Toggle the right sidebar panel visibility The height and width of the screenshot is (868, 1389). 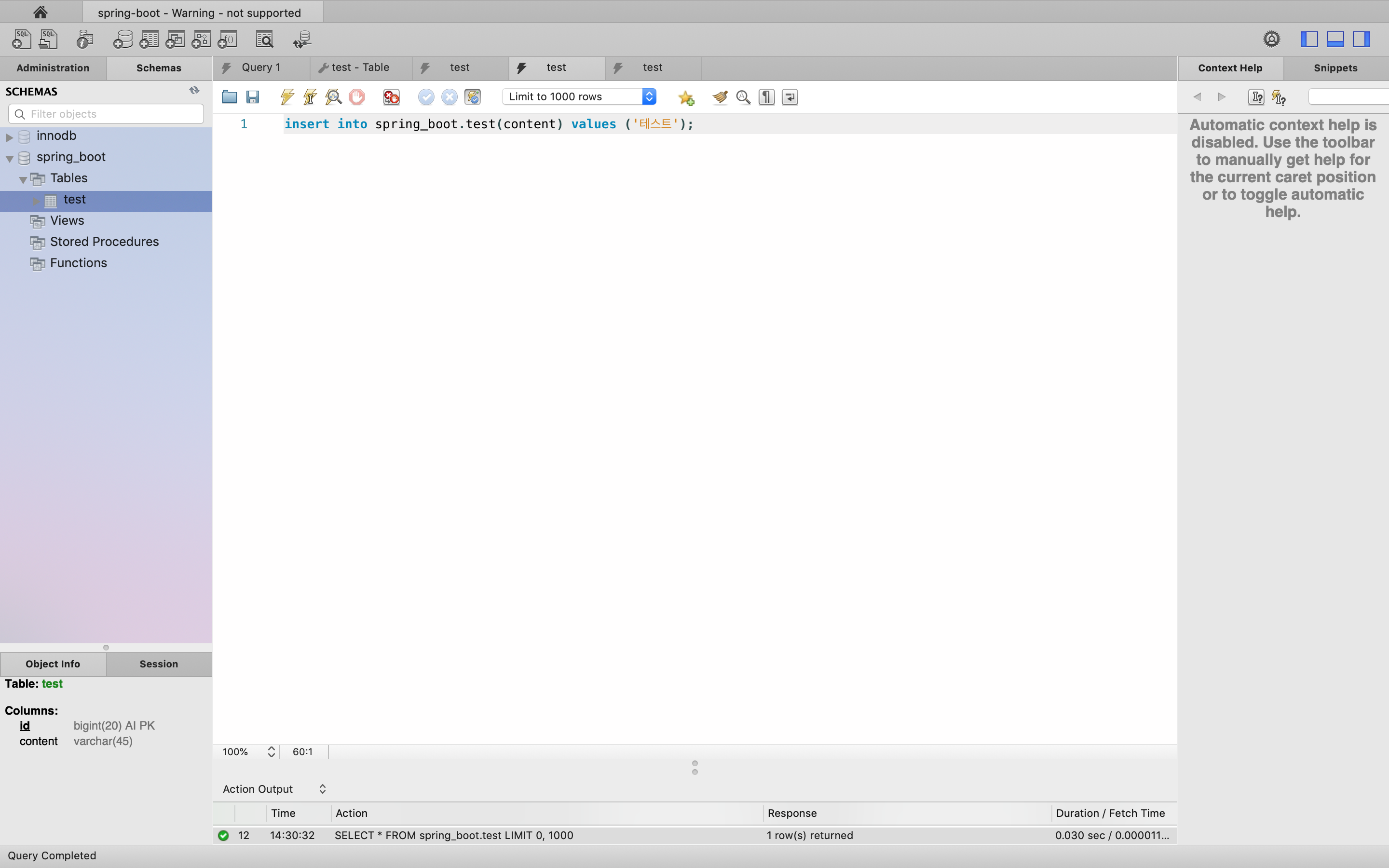pyautogui.click(x=1362, y=39)
